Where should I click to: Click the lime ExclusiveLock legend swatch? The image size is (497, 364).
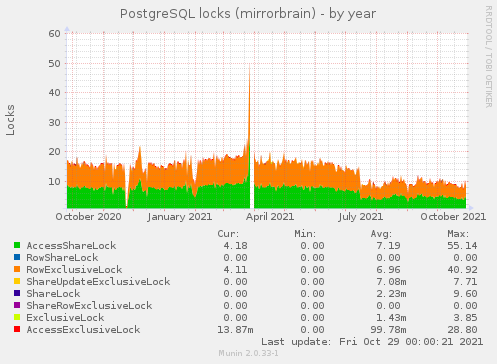click(x=17, y=317)
